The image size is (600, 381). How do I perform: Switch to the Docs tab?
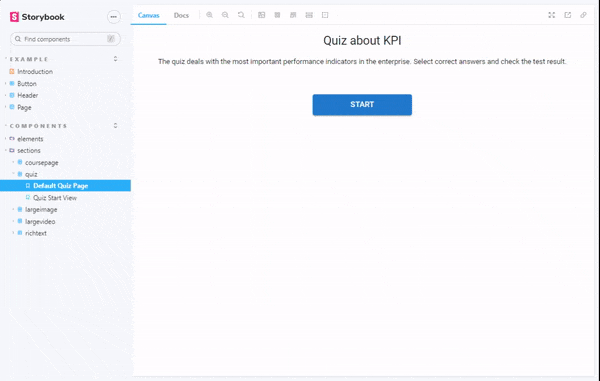click(181, 15)
